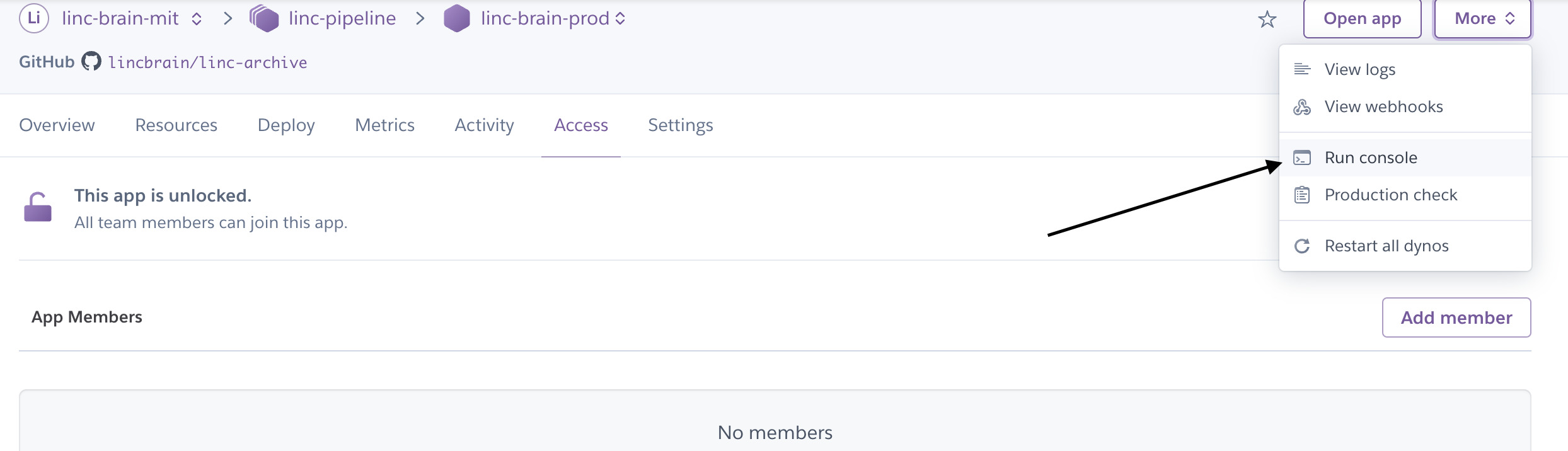Viewport: 1568px width, 451px height.
Task: Select the View logs icon
Action: point(1301,69)
